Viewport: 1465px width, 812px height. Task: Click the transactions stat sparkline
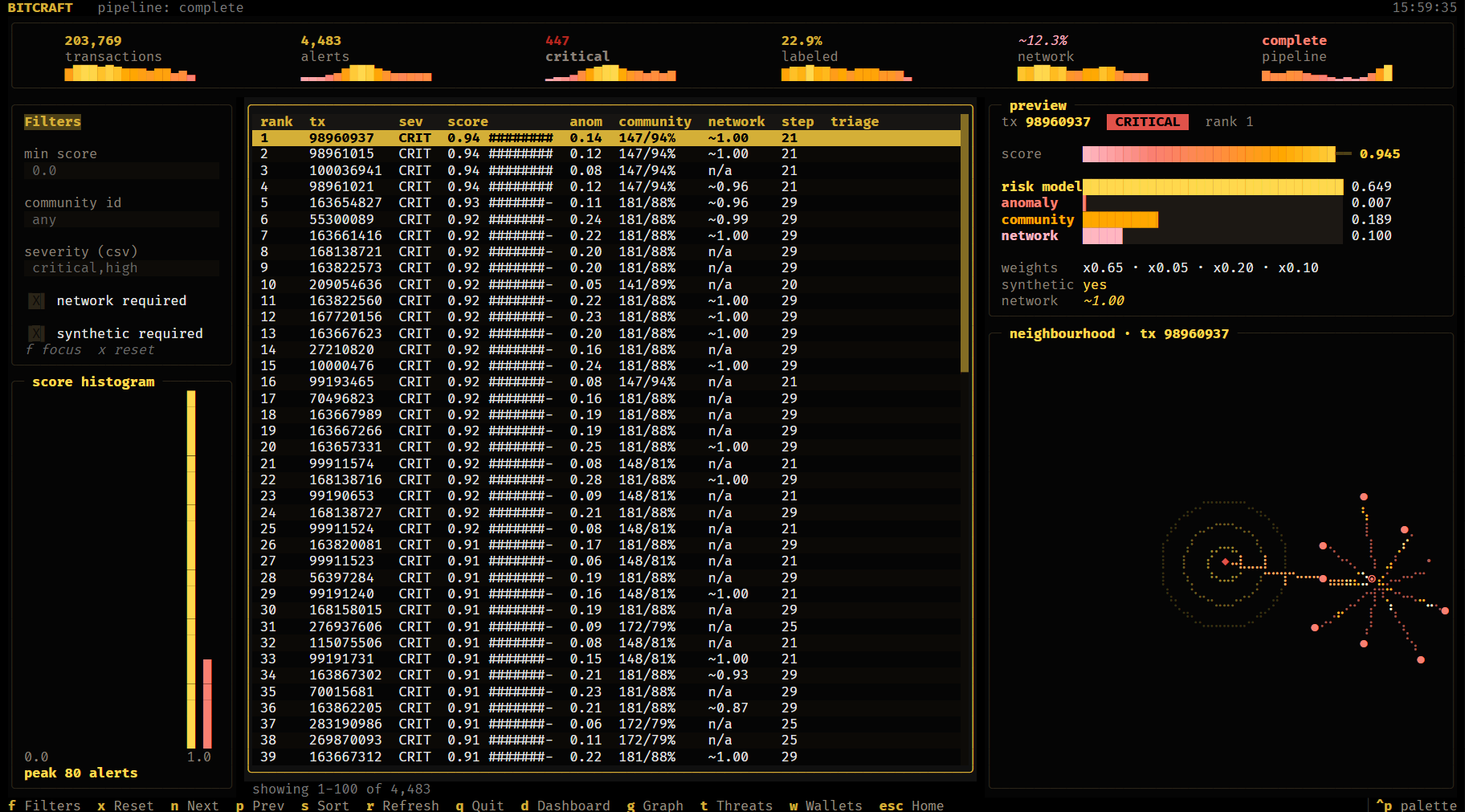click(x=130, y=73)
